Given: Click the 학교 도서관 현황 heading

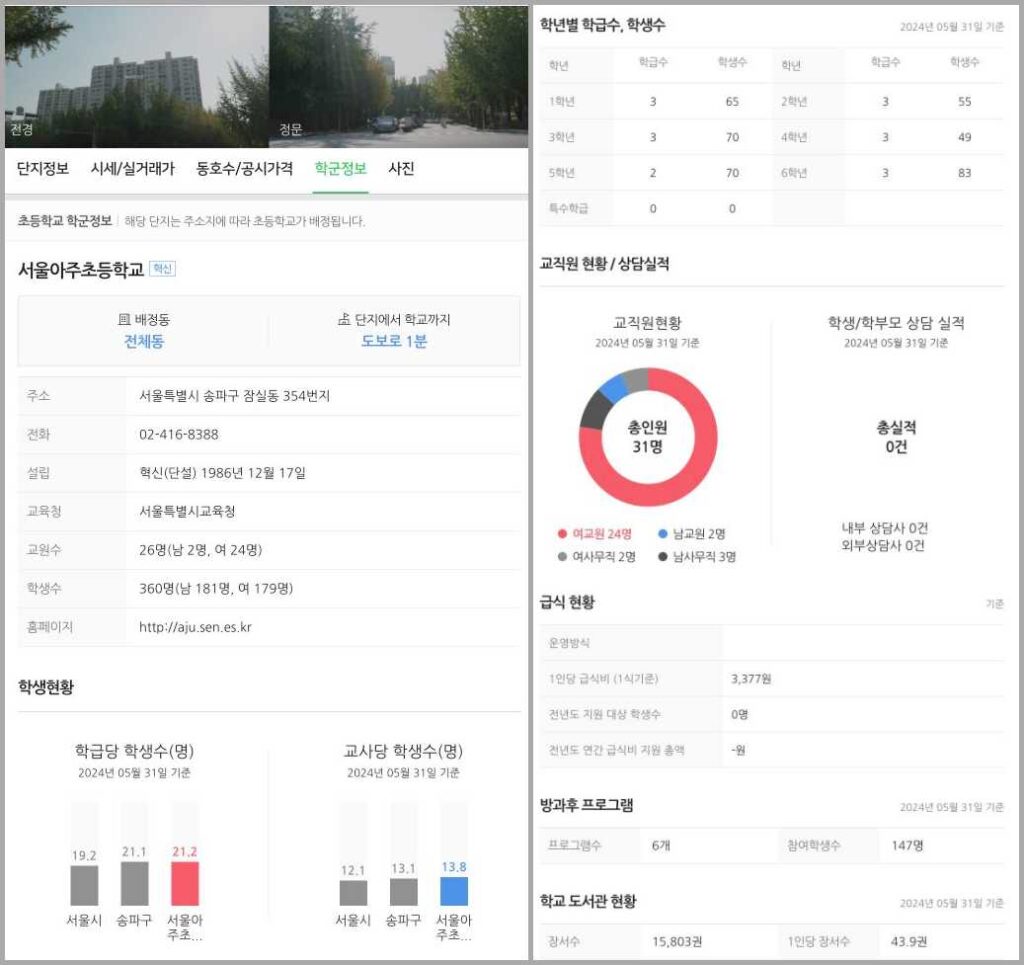Looking at the screenshot, I should point(588,902).
